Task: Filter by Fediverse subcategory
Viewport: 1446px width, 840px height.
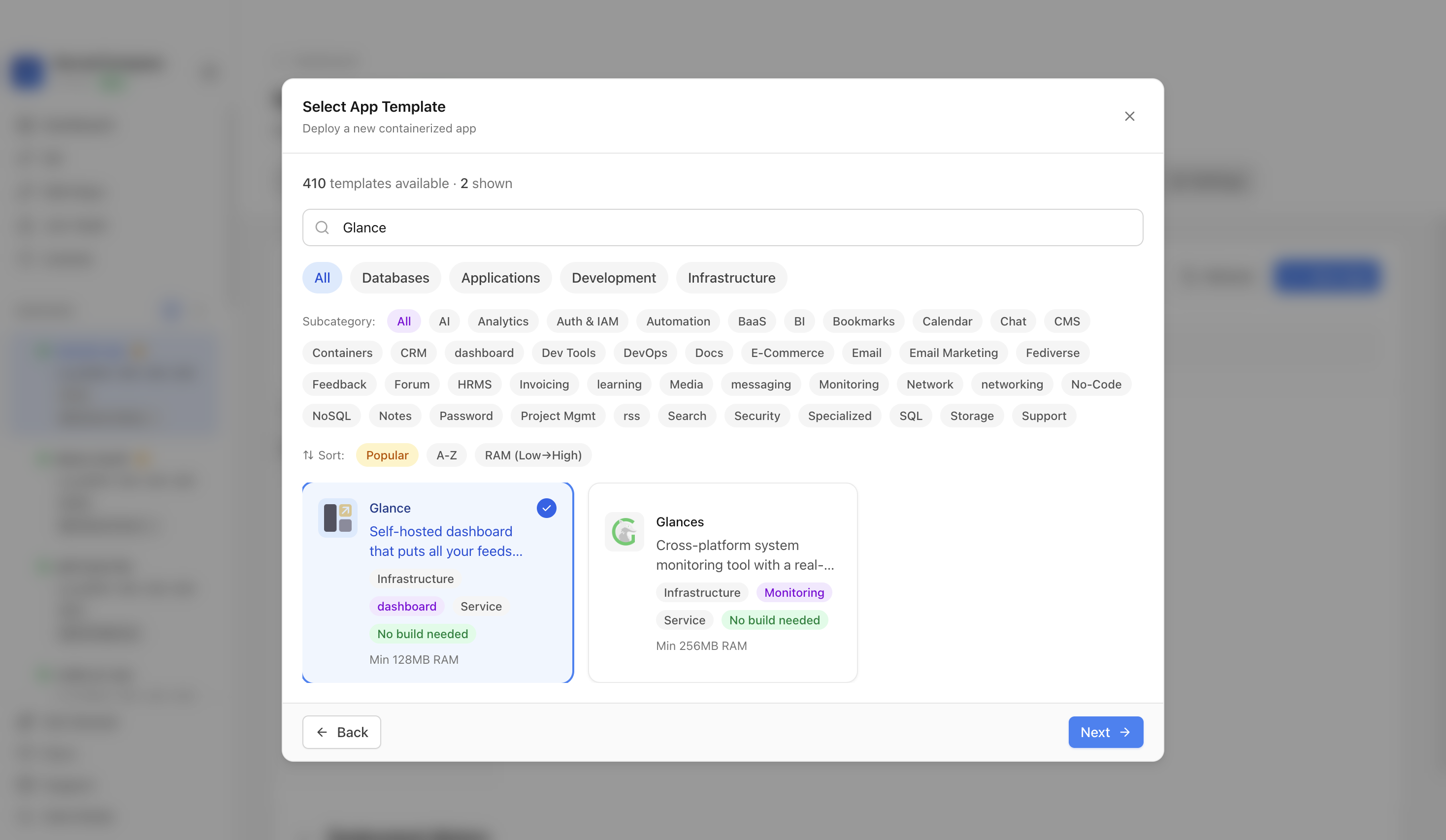Action: coord(1052,353)
